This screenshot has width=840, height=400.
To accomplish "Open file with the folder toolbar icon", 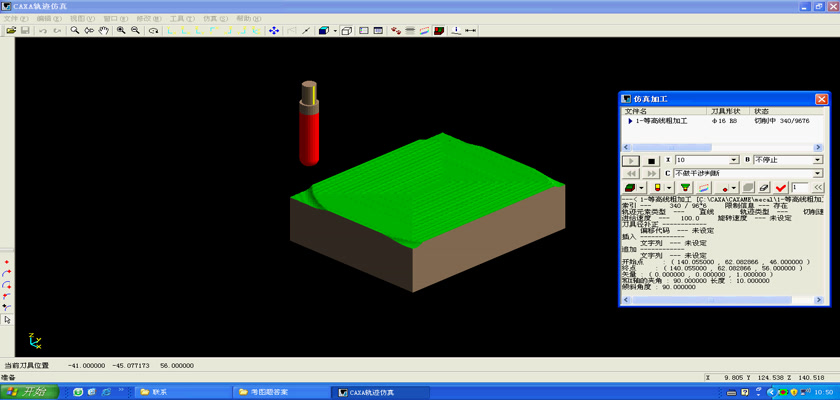I will (x=11, y=31).
